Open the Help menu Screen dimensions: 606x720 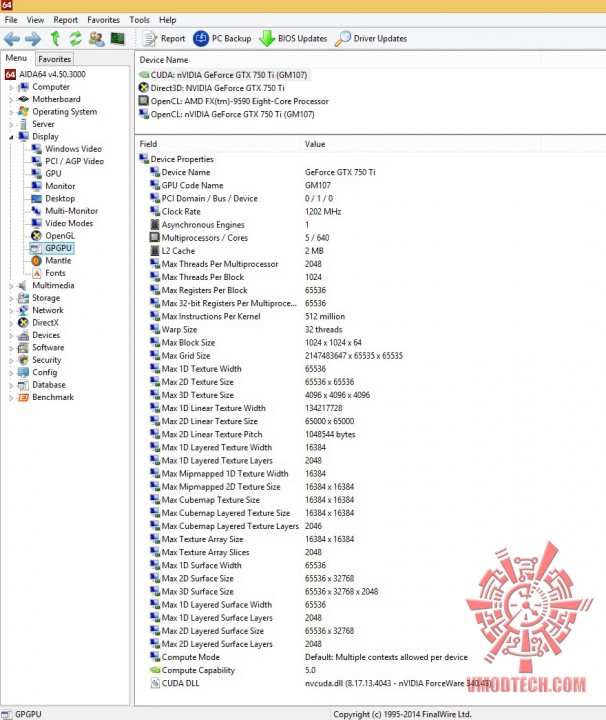[168, 20]
